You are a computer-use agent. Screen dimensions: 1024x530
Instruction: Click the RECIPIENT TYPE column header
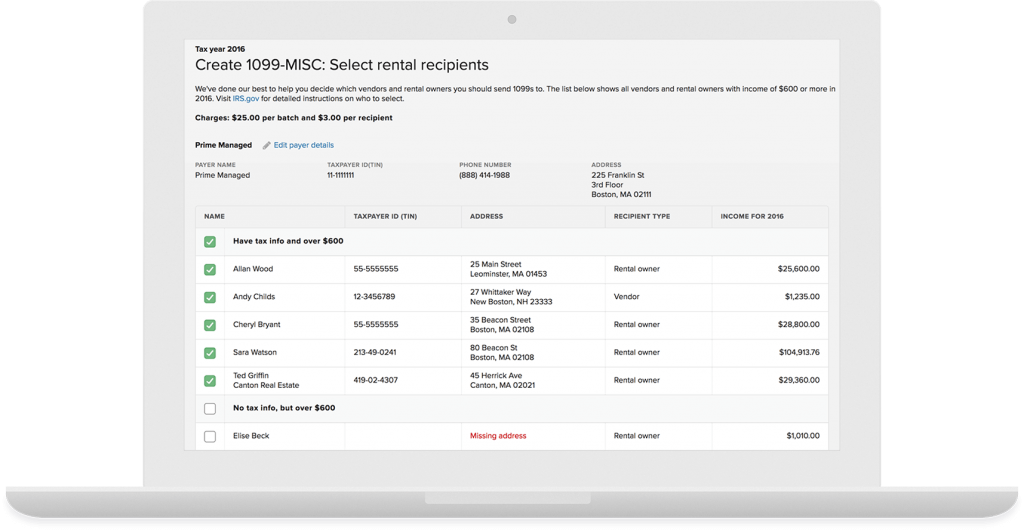642,216
